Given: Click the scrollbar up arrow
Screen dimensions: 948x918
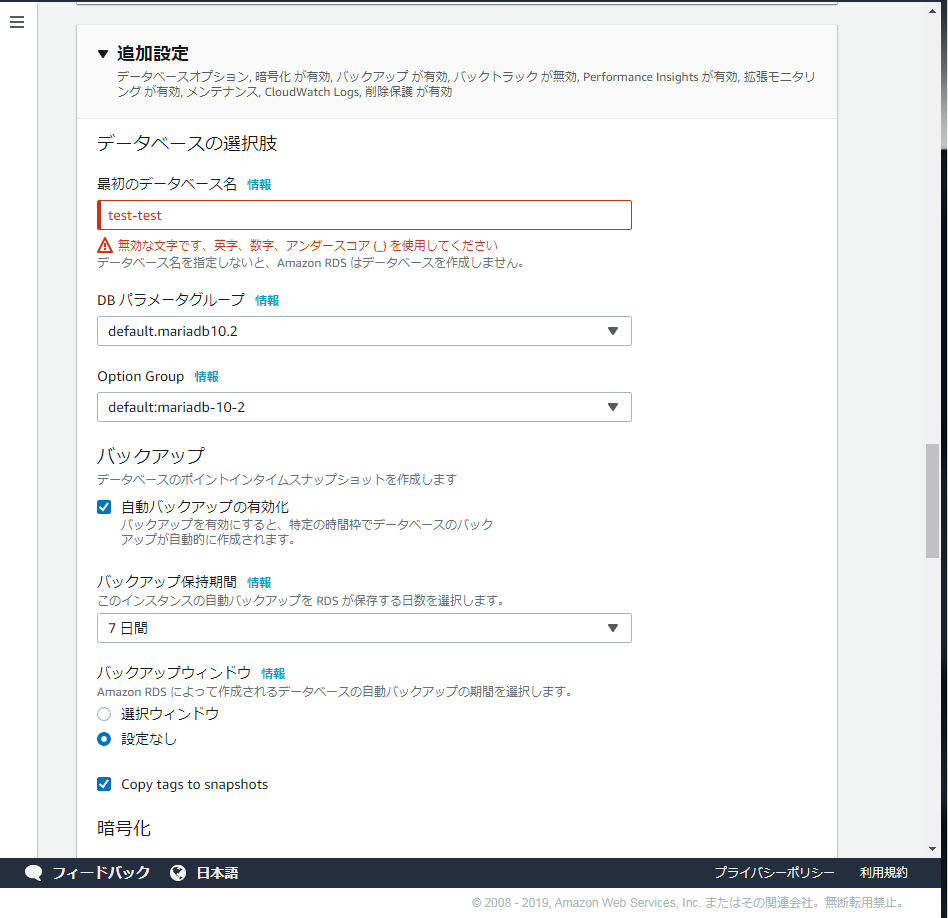Looking at the screenshot, I should pyautogui.click(x=932, y=11).
